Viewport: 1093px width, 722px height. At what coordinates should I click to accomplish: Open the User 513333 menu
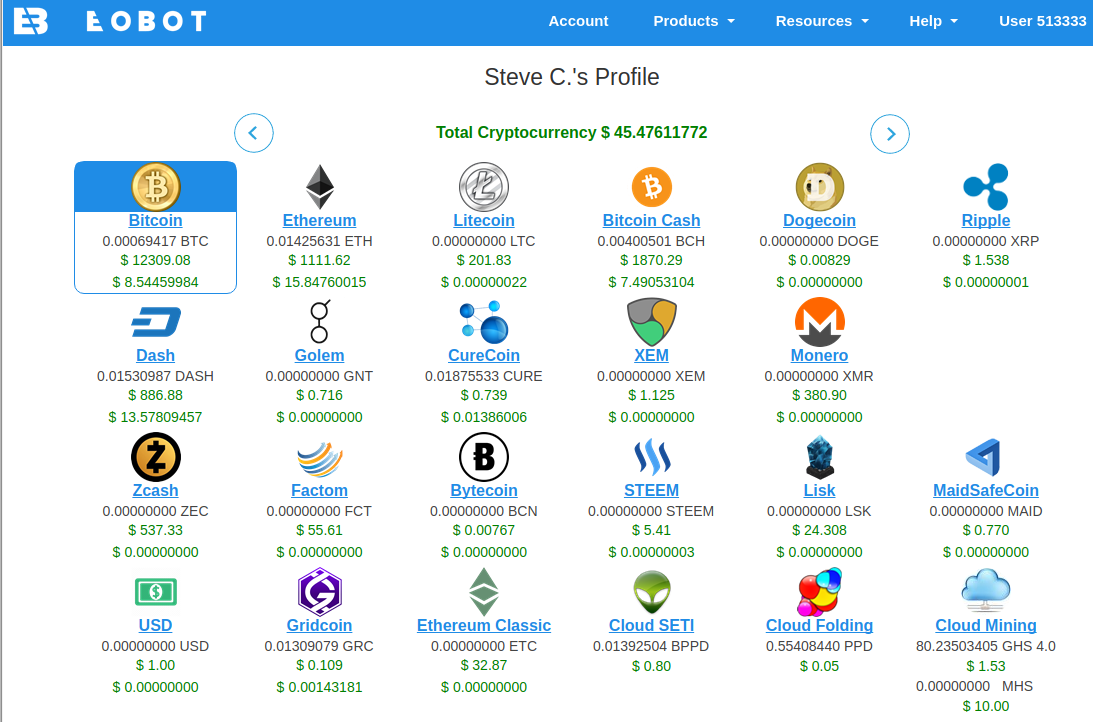1042,21
